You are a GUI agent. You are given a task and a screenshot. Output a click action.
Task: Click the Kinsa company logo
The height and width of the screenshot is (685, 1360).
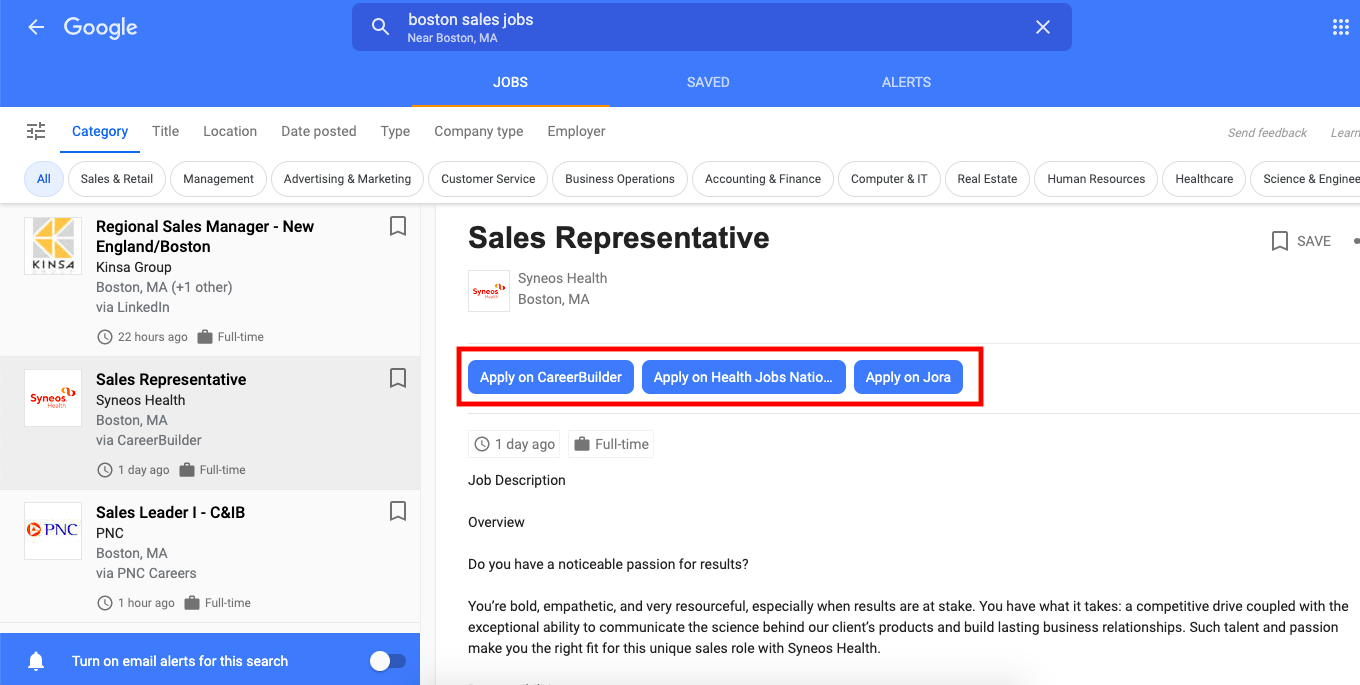click(53, 246)
